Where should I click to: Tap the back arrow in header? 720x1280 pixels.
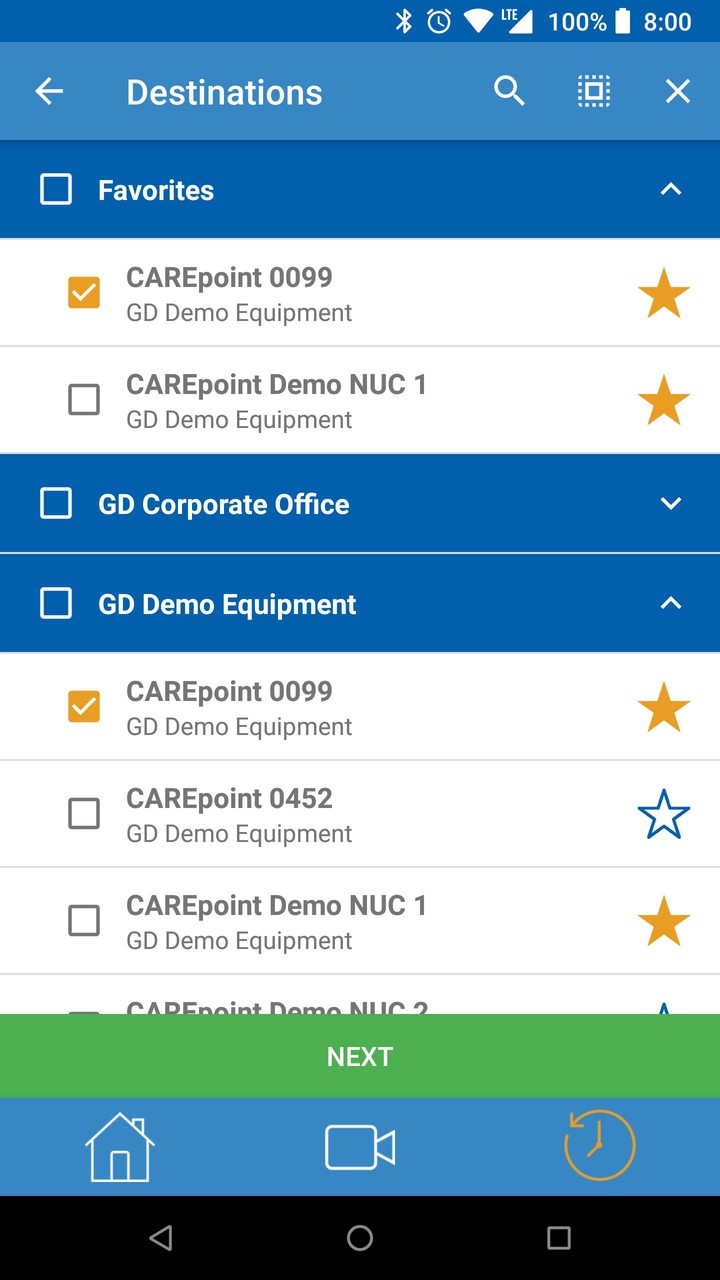click(x=49, y=92)
